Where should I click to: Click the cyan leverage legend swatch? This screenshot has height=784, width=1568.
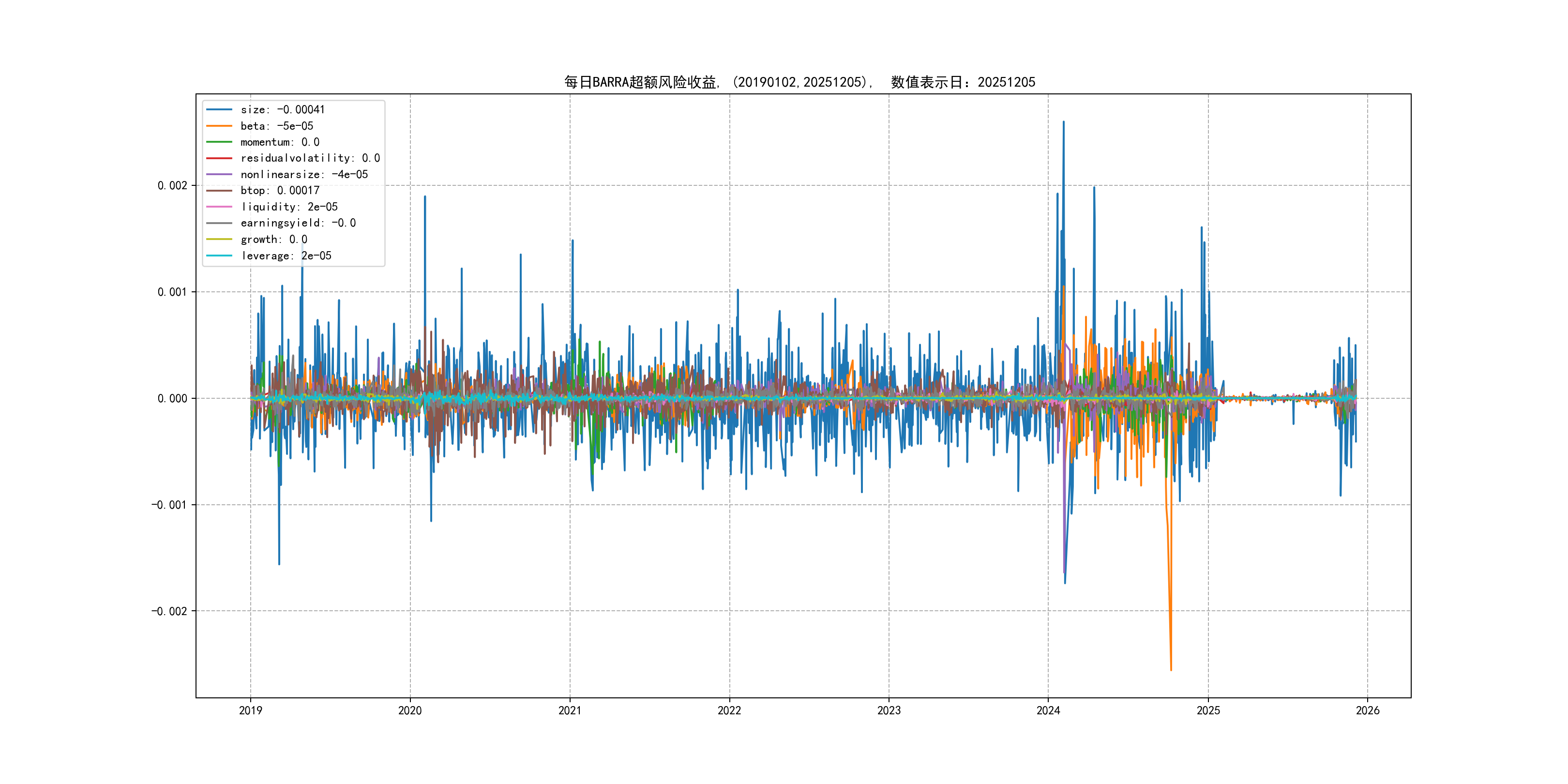coord(219,256)
